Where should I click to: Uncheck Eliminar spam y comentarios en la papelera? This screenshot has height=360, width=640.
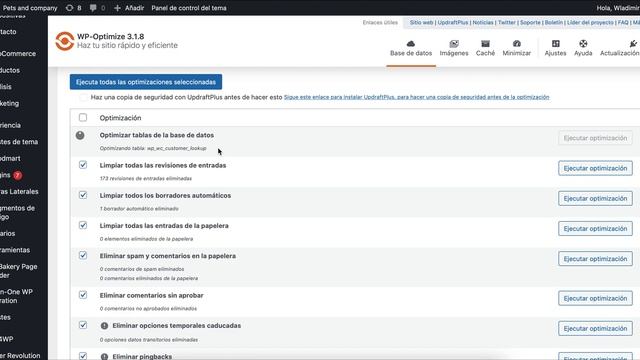[x=83, y=255]
